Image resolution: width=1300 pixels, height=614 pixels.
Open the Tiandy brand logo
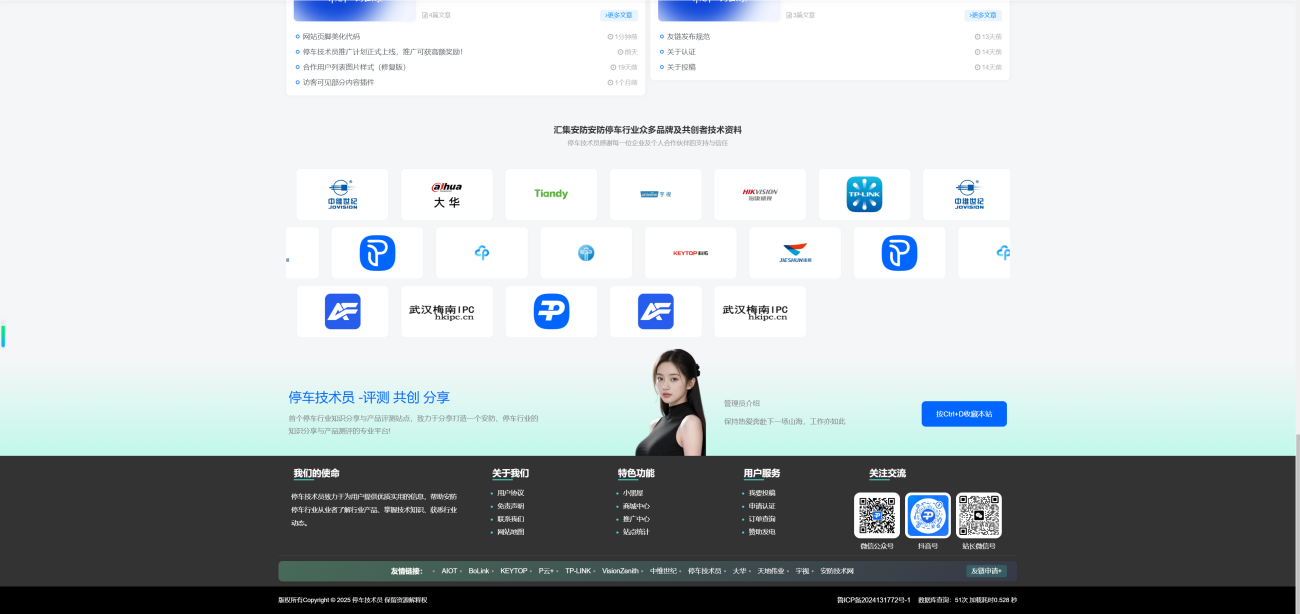coord(551,194)
